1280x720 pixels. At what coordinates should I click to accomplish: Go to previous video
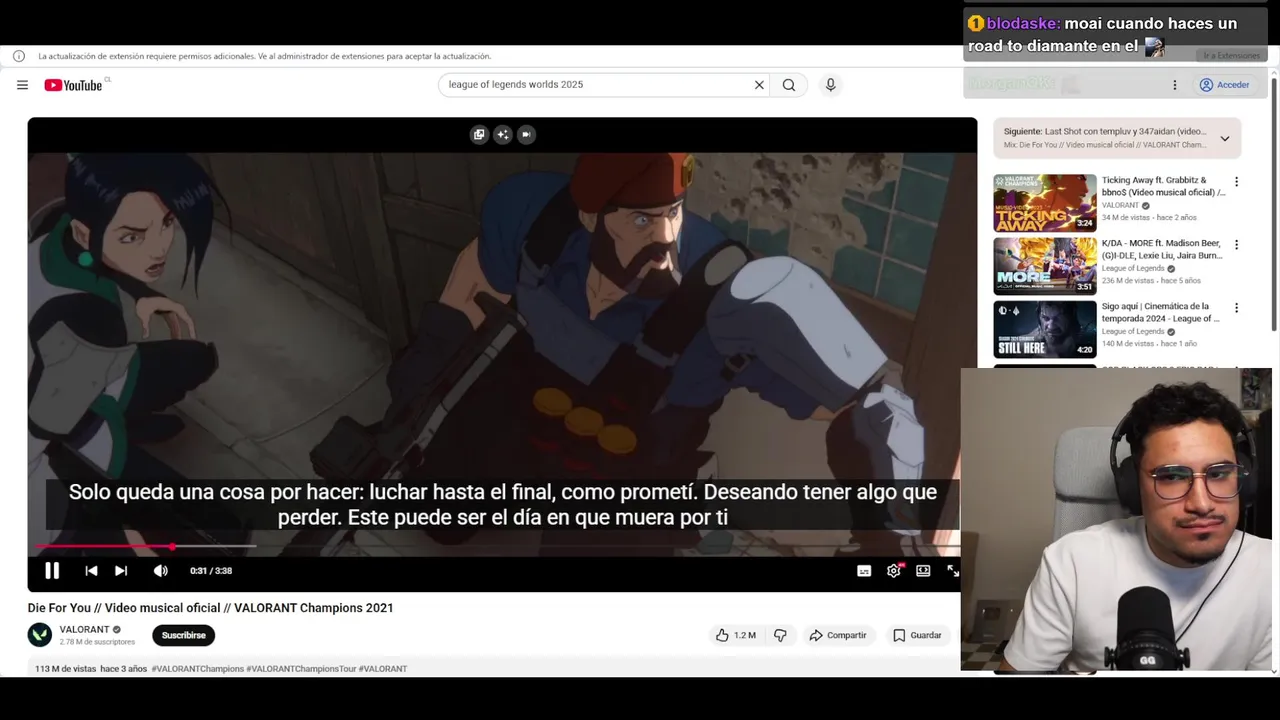click(91, 570)
